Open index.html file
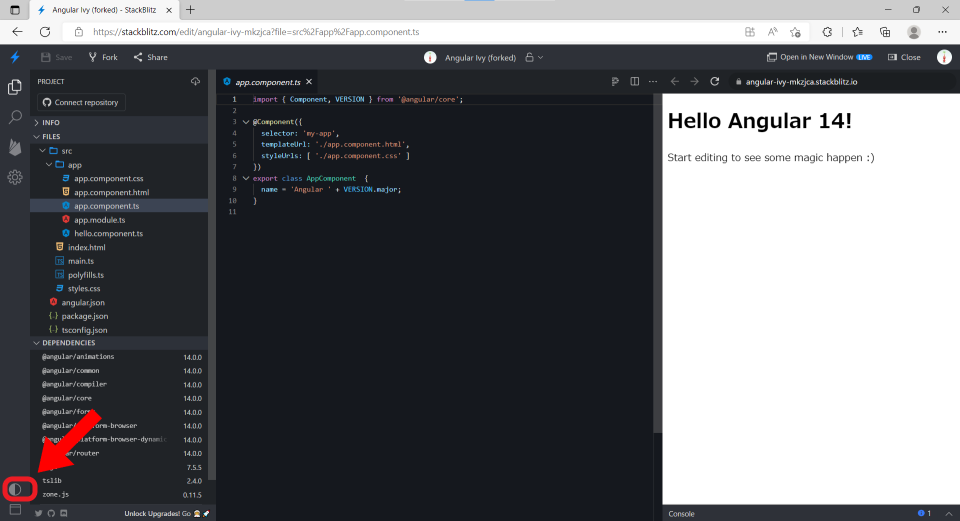 [x=86, y=247]
